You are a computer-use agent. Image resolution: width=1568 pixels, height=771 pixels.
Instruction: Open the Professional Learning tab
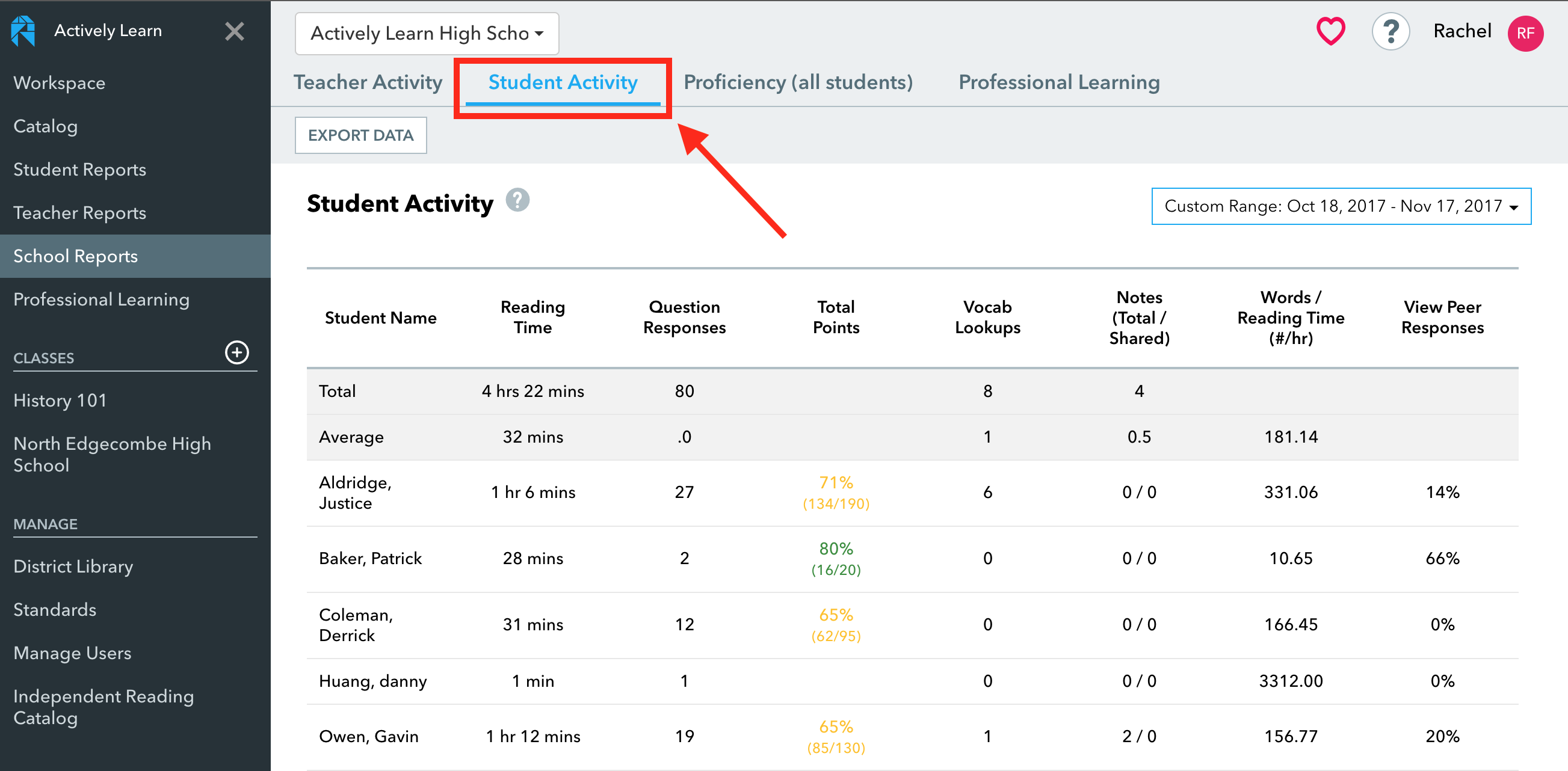click(x=1058, y=82)
